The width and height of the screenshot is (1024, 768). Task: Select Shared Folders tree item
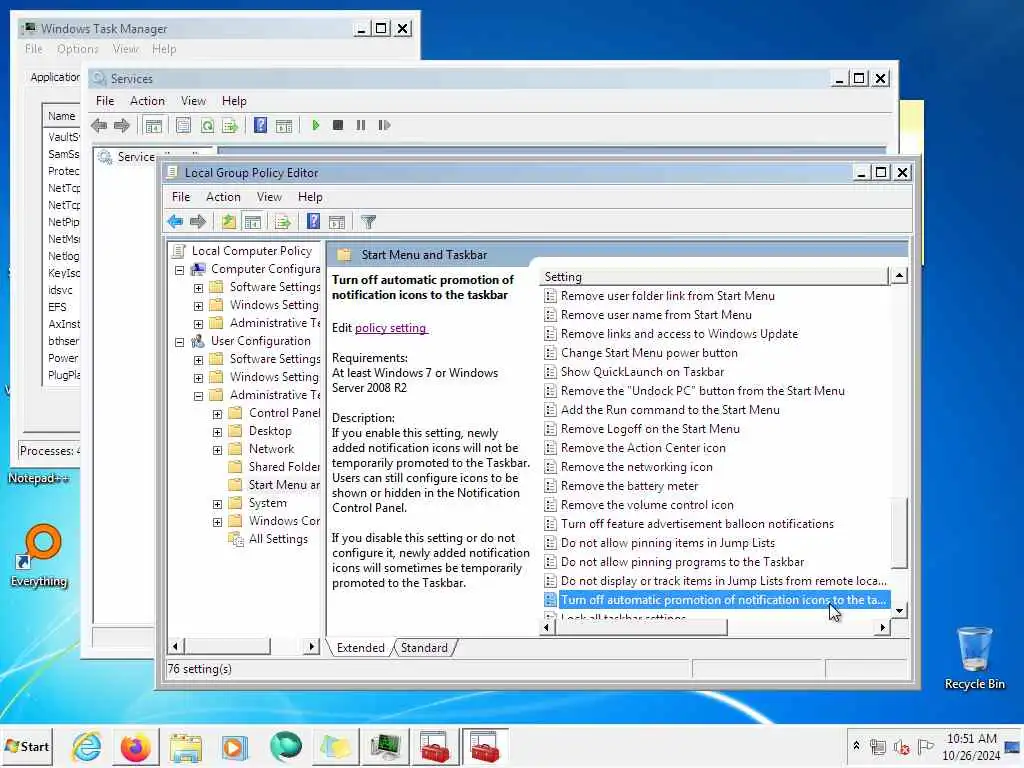(274, 467)
